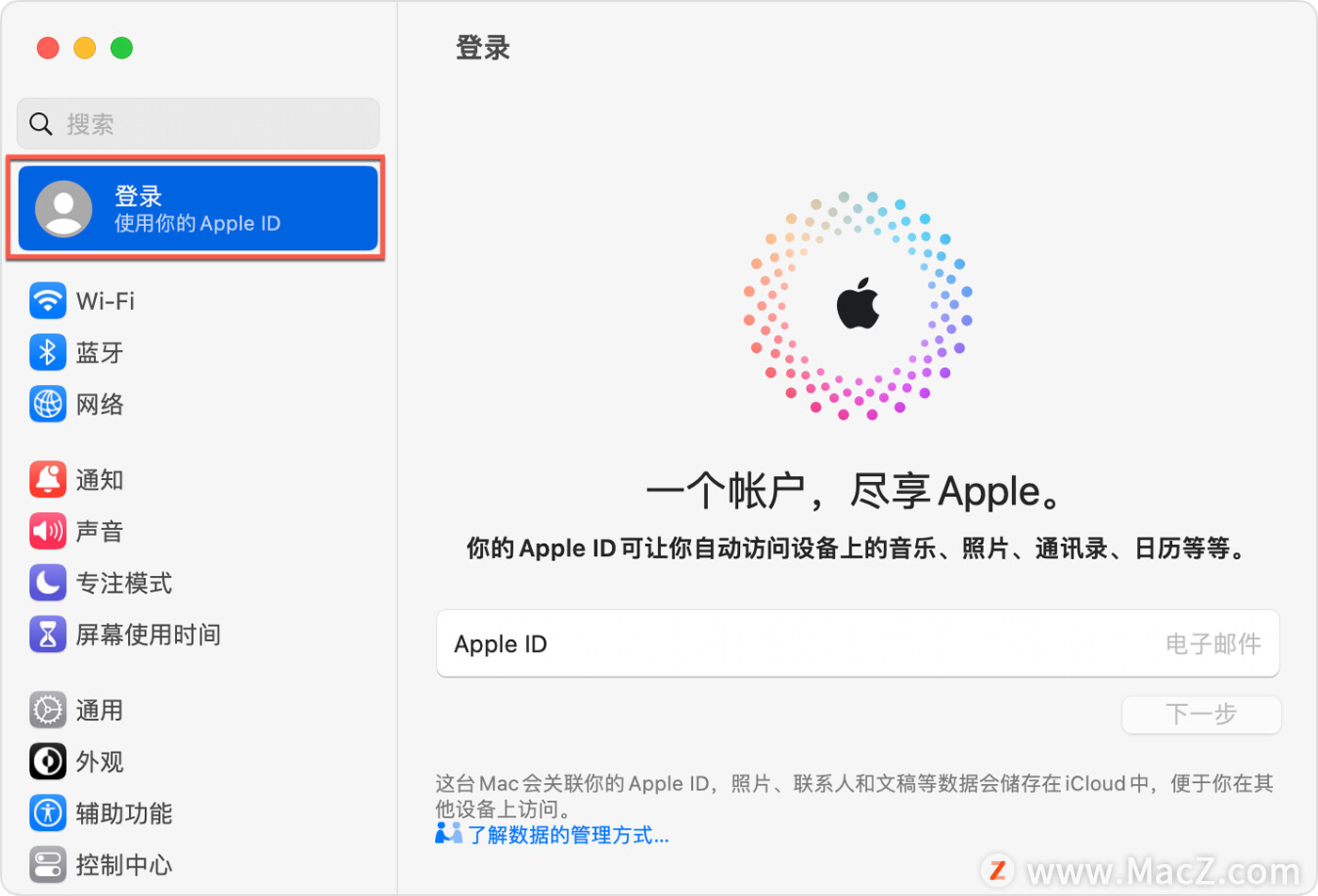Focus the Apple ID email input field
Screen dimensions: 1318x896
(858, 644)
